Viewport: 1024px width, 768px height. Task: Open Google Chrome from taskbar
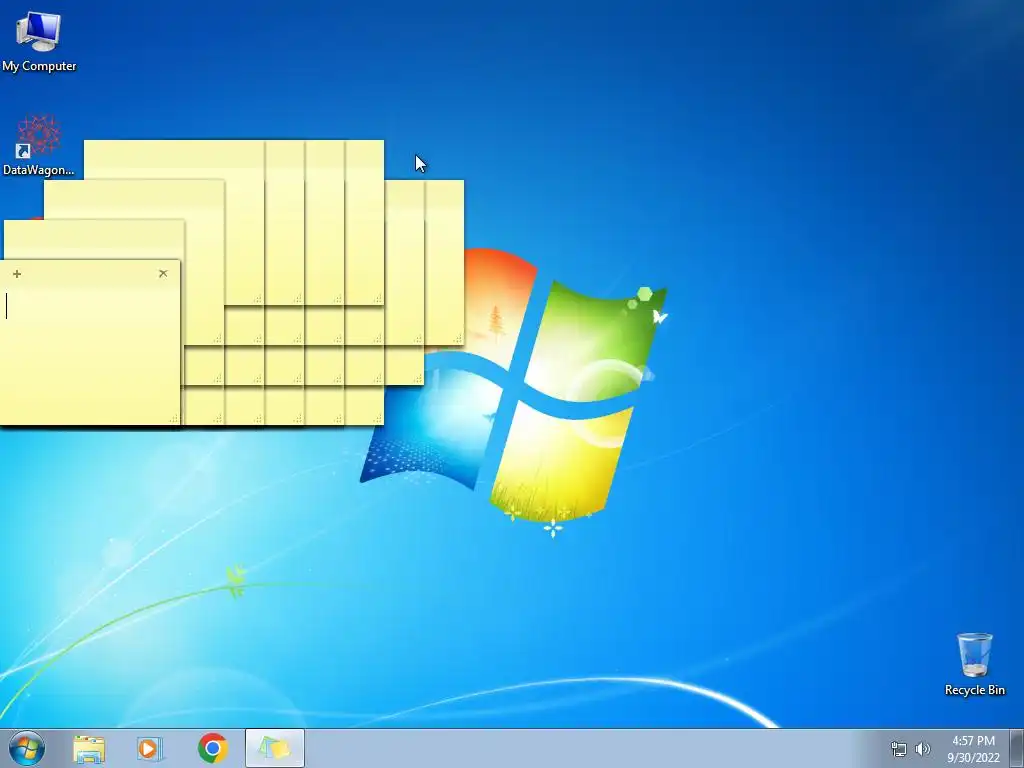coord(212,748)
